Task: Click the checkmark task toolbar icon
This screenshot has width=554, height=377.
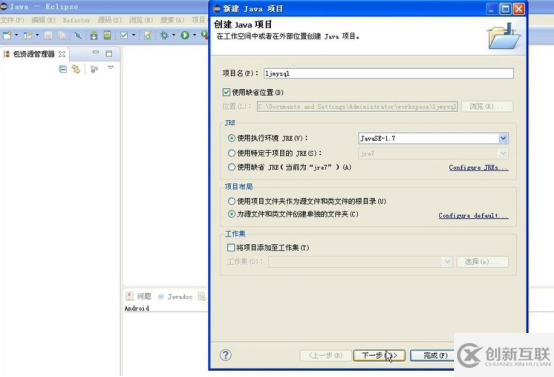Action: pyautogui.click(x=124, y=35)
